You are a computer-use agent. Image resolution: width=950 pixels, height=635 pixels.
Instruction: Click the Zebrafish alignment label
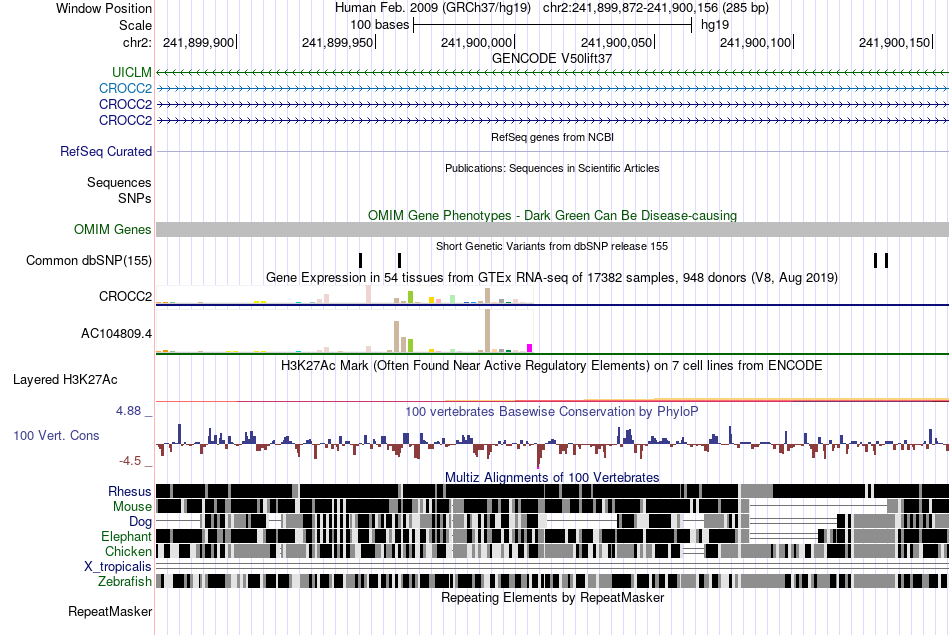tap(125, 582)
